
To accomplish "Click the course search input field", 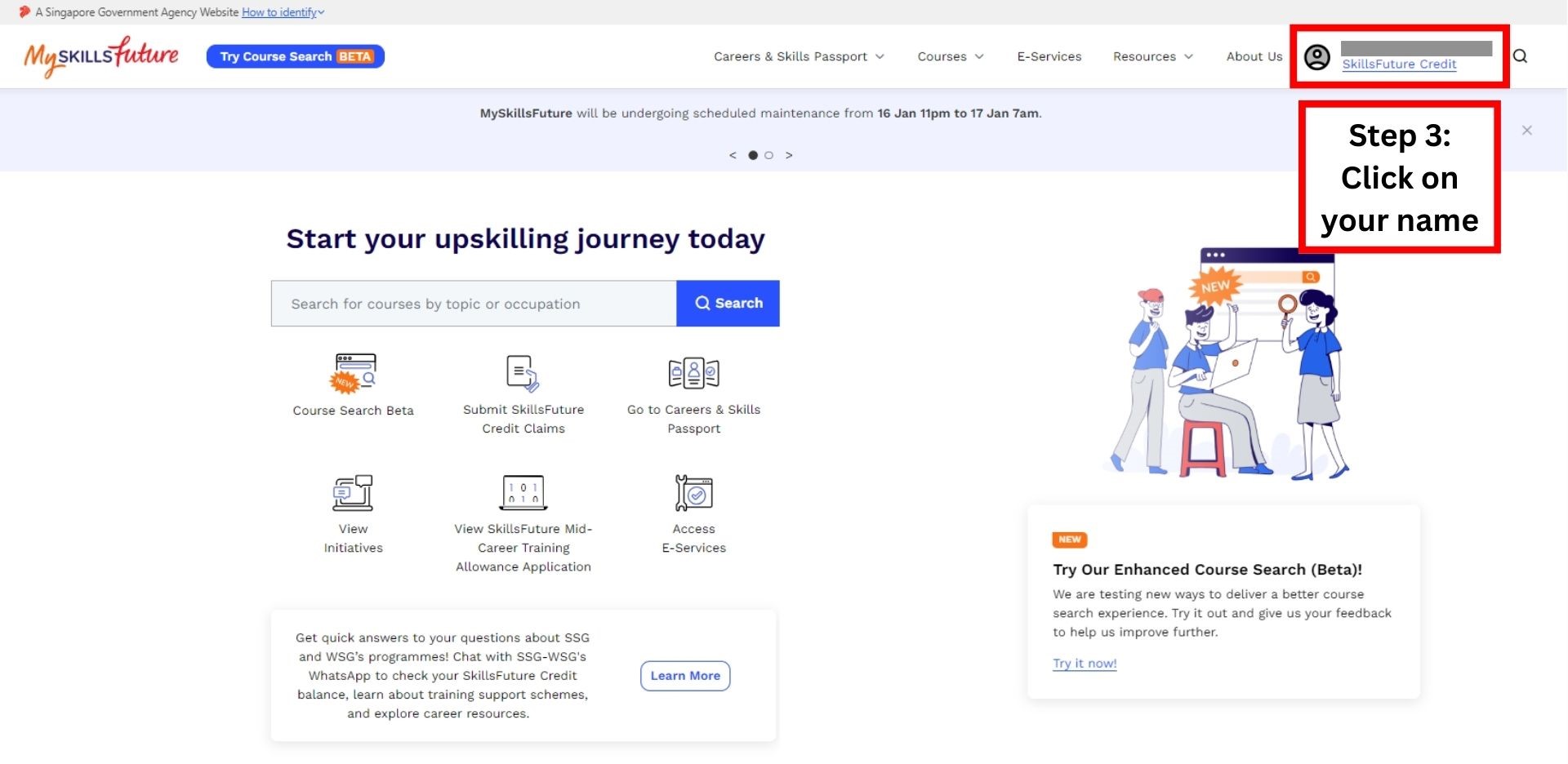I will pos(474,304).
